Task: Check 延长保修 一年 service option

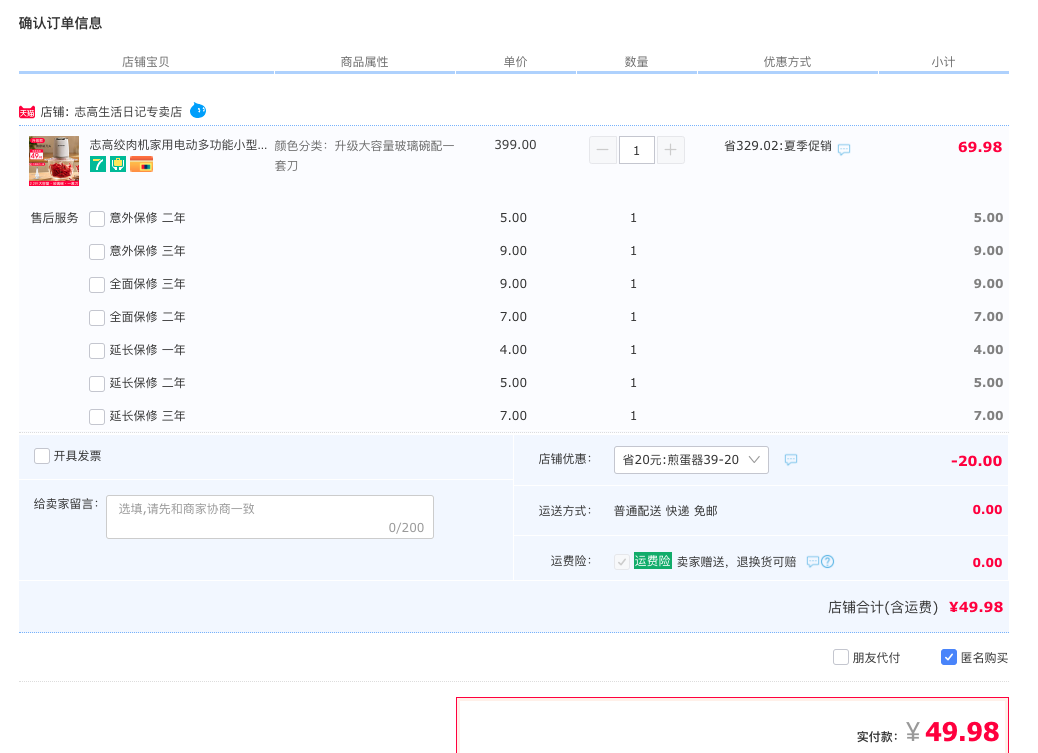Action: point(97,350)
